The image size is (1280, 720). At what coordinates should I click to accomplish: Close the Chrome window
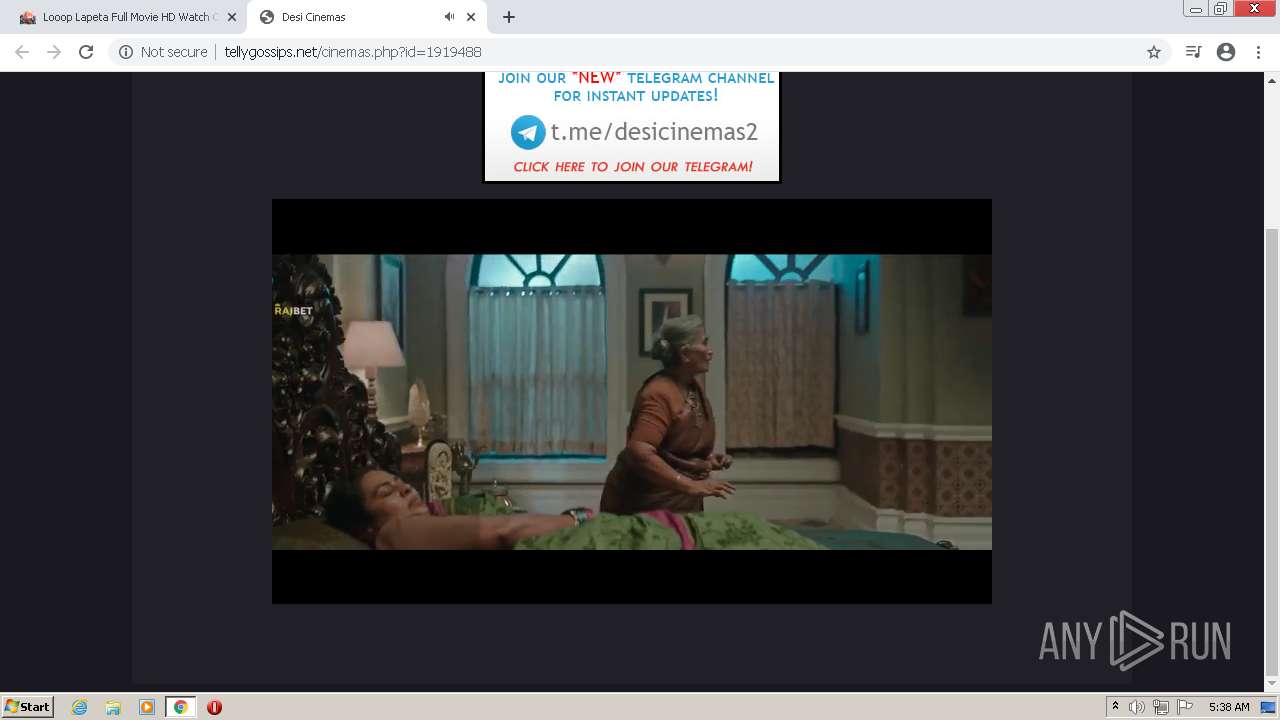pyautogui.click(x=1255, y=9)
